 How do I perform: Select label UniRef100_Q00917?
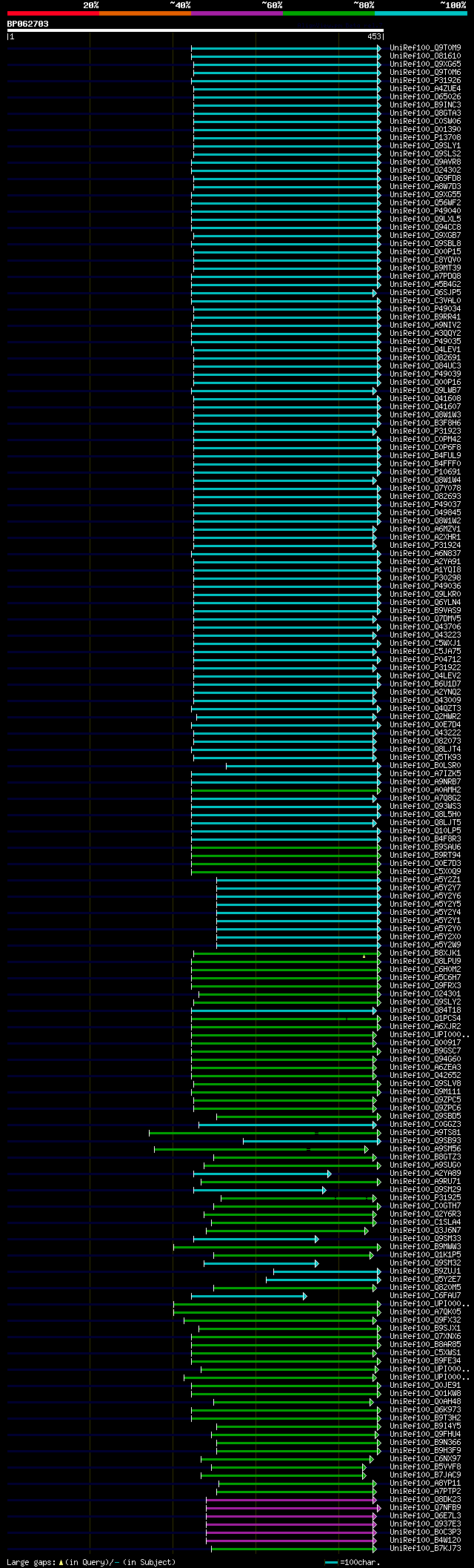[425, 1042]
